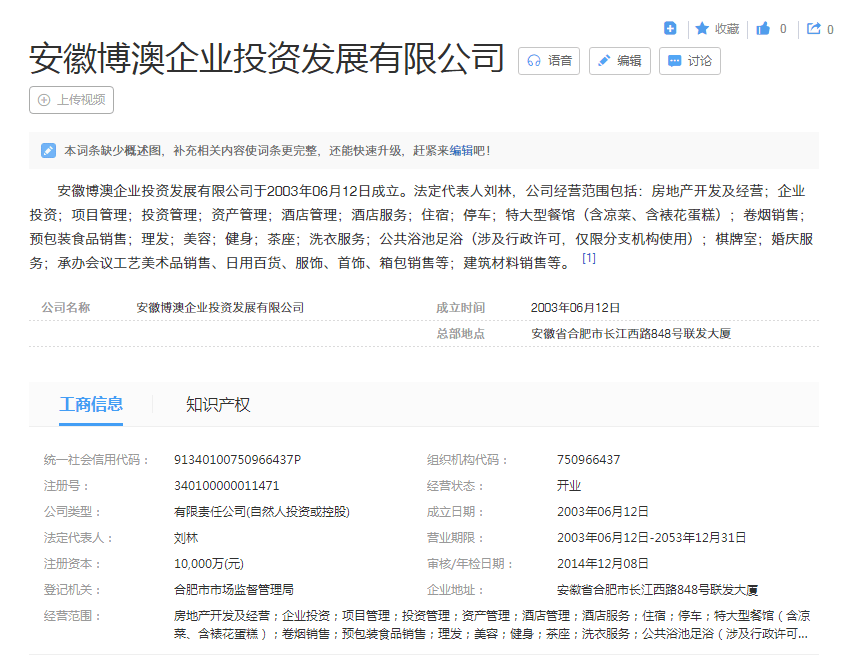Open reference footnote [1]
This screenshot has height=658, width=847.
coord(589,258)
